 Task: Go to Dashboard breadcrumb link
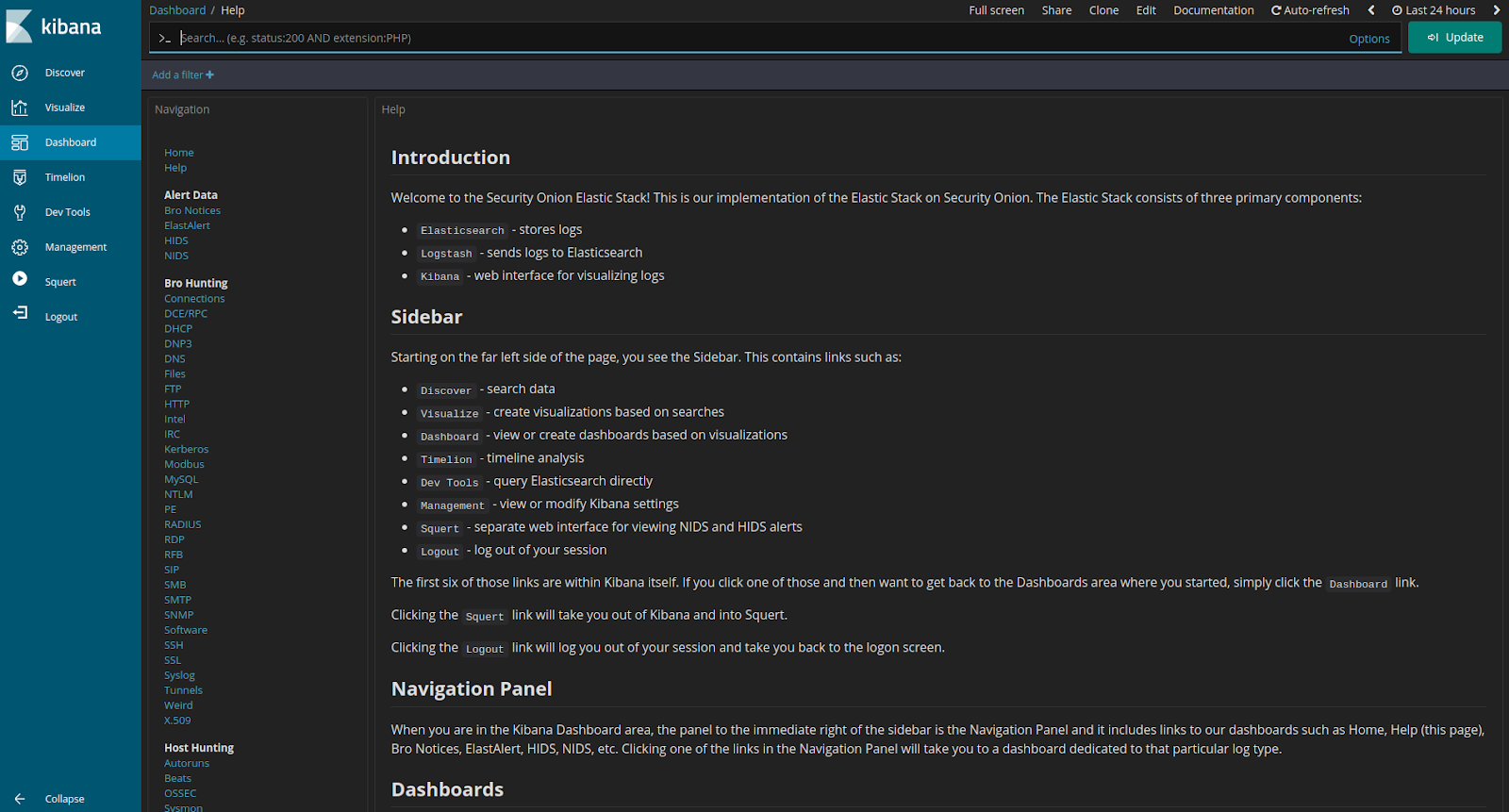tap(177, 10)
